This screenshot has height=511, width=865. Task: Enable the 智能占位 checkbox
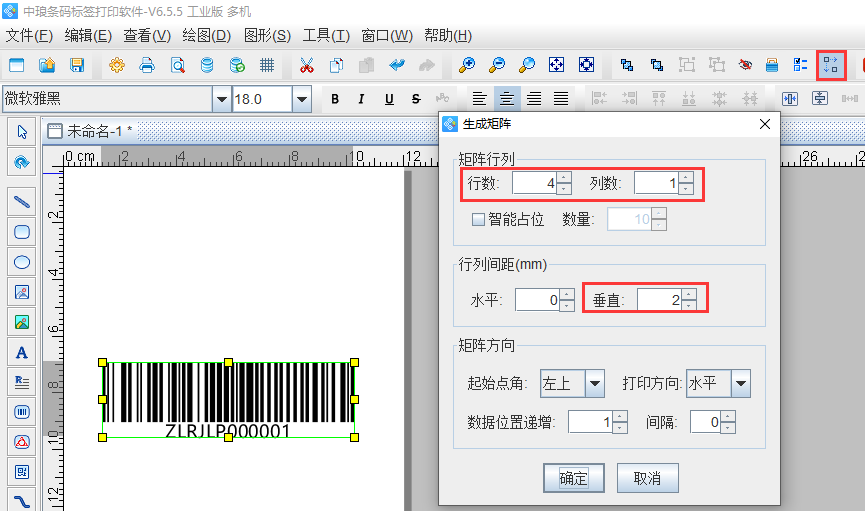click(478, 220)
